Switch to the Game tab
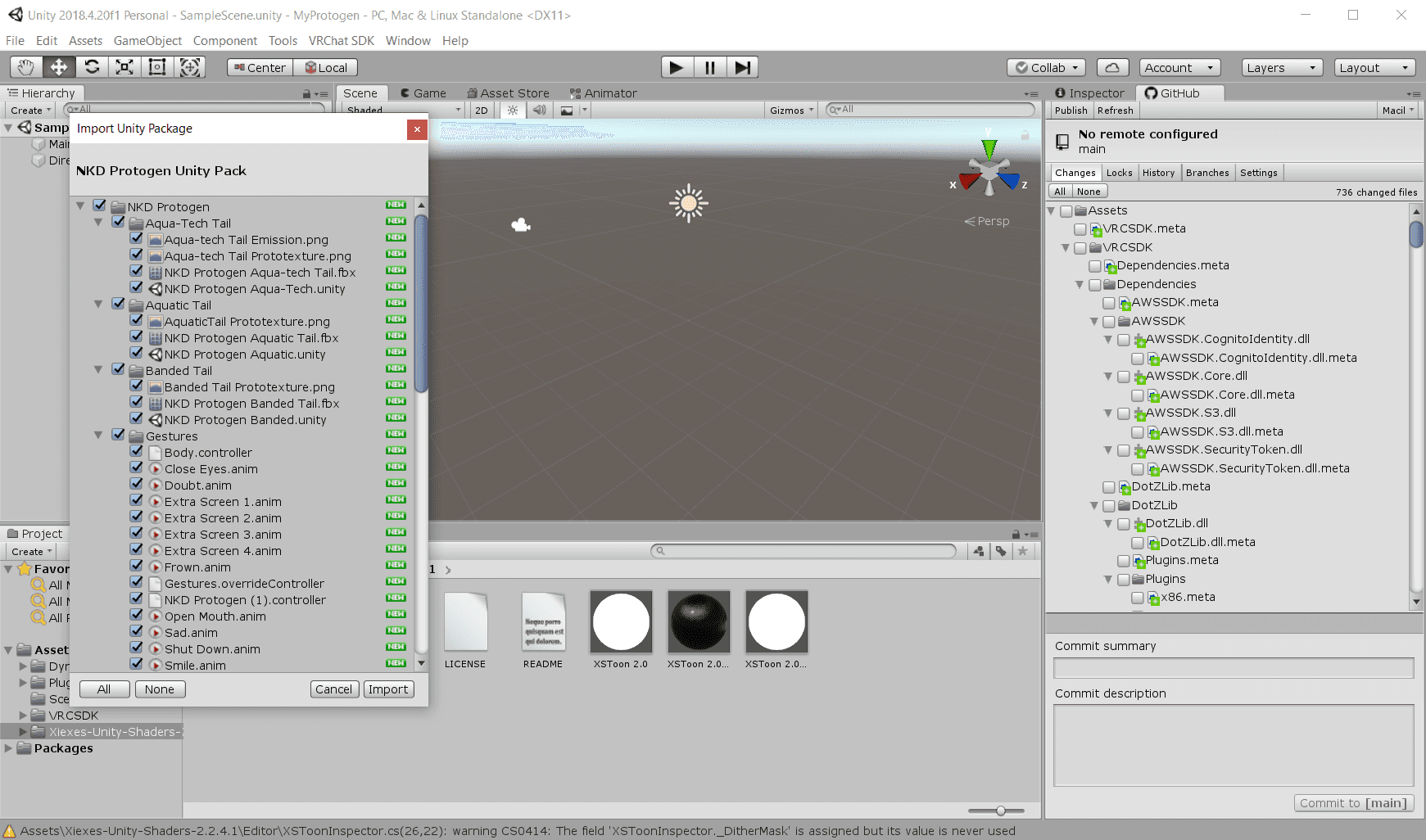Image resolution: width=1426 pixels, height=840 pixels. pos(423,93)
